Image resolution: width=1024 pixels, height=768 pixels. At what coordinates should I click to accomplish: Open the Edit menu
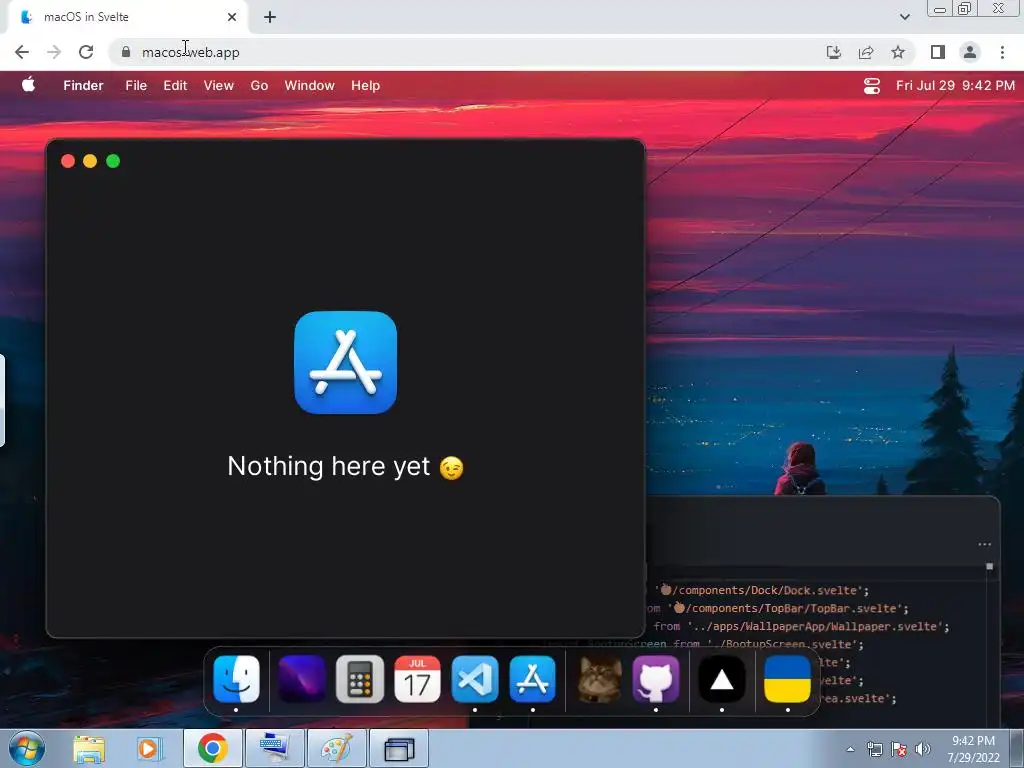(x=175, y=86)
